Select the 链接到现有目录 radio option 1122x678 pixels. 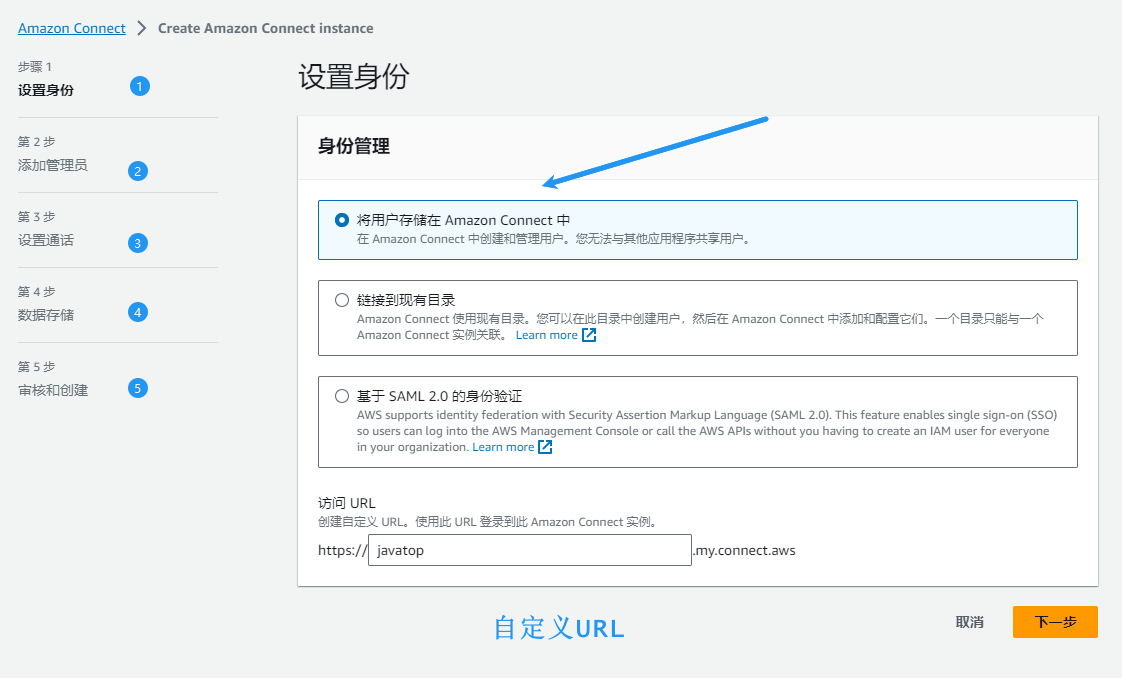tap(342, 300)
